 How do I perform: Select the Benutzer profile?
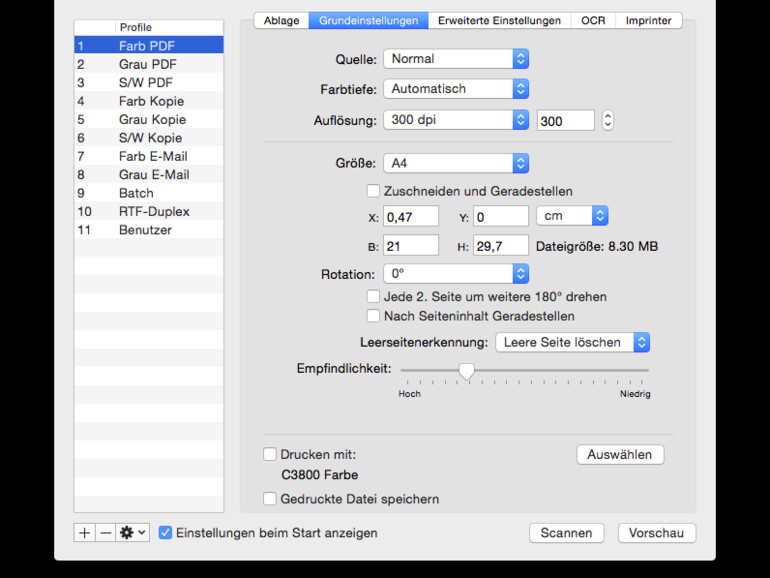(149, 230)
